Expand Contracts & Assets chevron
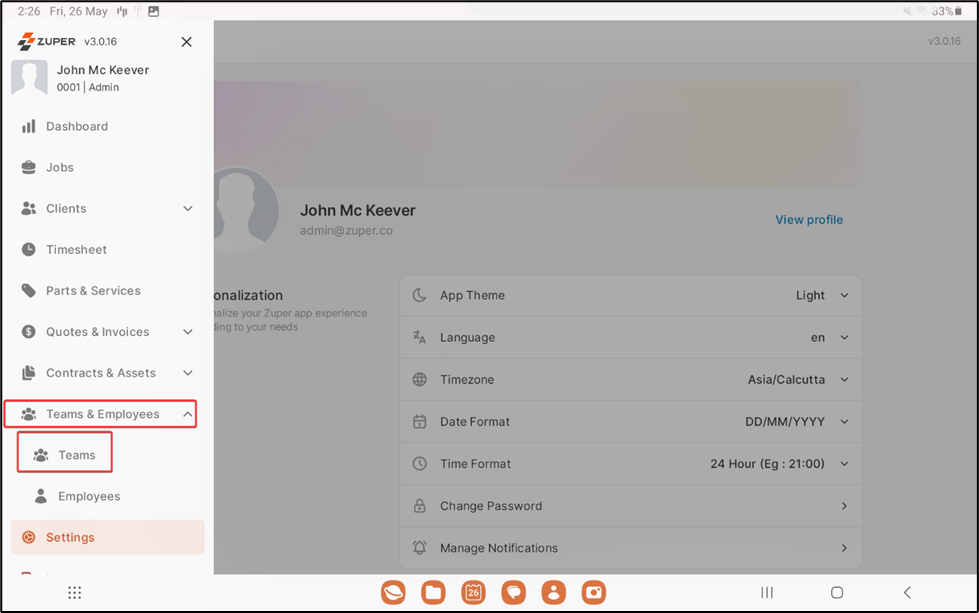This screenshot has height=613, width=979. click(x=188, y=373)
